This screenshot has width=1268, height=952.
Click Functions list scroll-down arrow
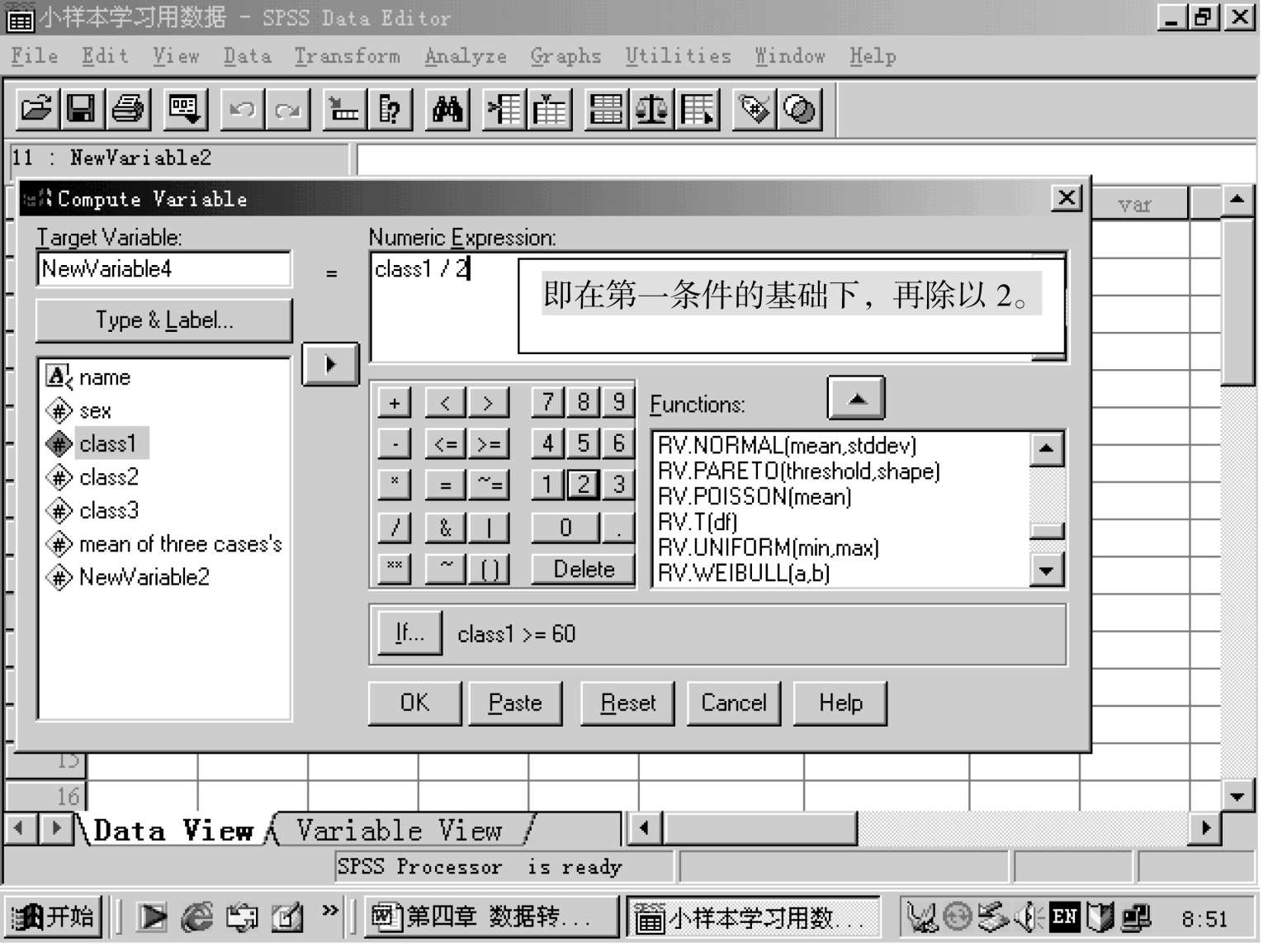pyautogui.click(x=1047, y=570)
